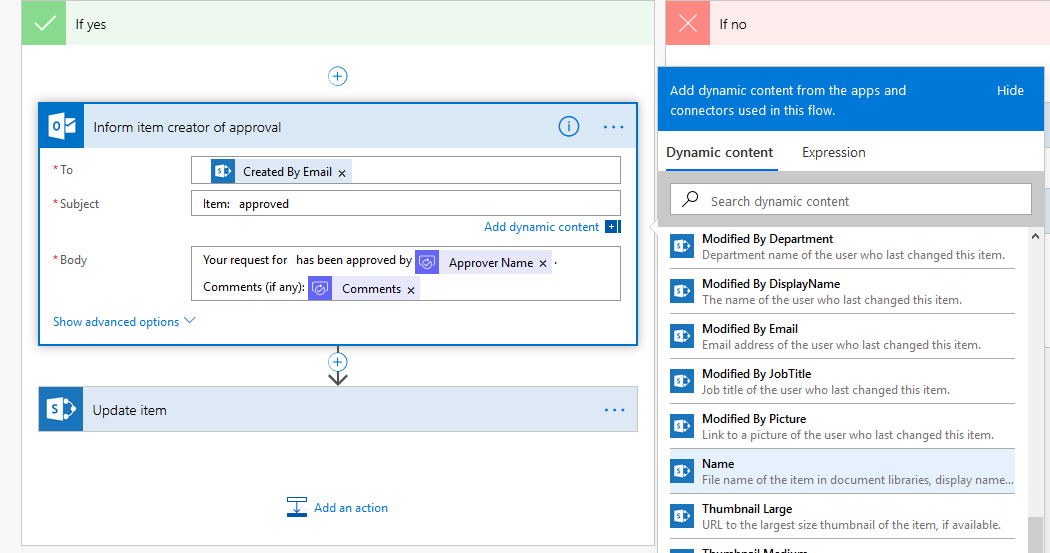Screen dimensions: 1050x553
Task: Click the Add dynamic content link
Action: click(541, 227)
